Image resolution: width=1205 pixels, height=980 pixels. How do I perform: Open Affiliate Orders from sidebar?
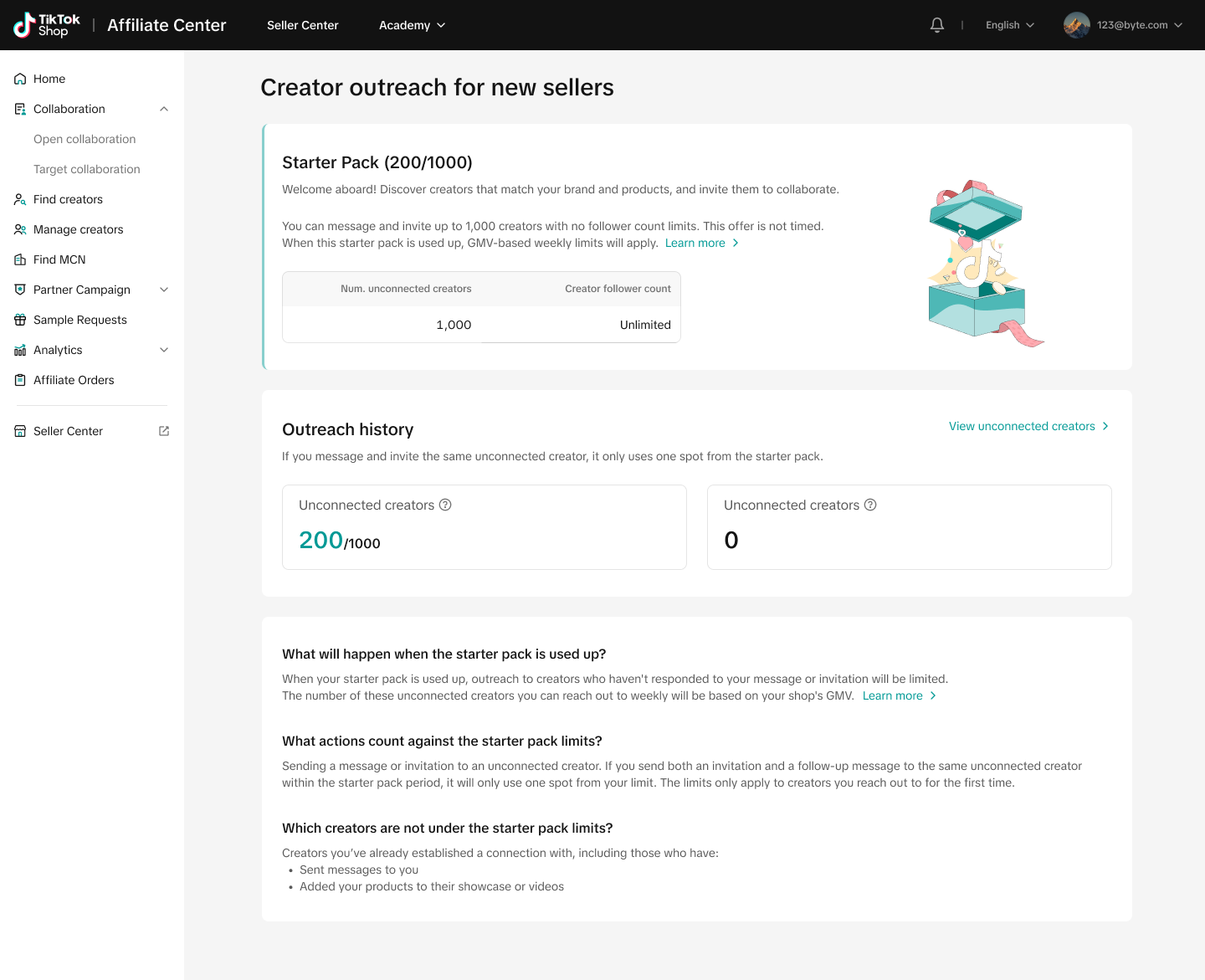click(74, 380)
